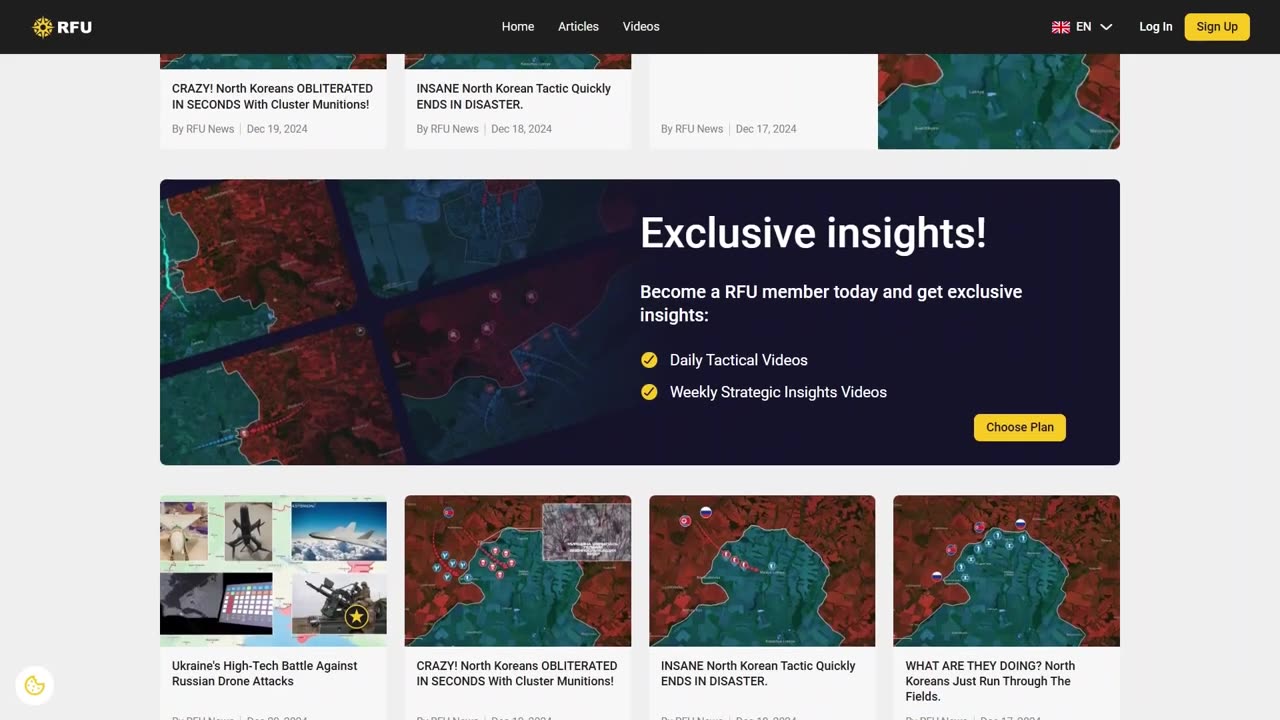Open the Ukraine's High-Tech Battle collage thumbnail

click(x=273, y=571)
